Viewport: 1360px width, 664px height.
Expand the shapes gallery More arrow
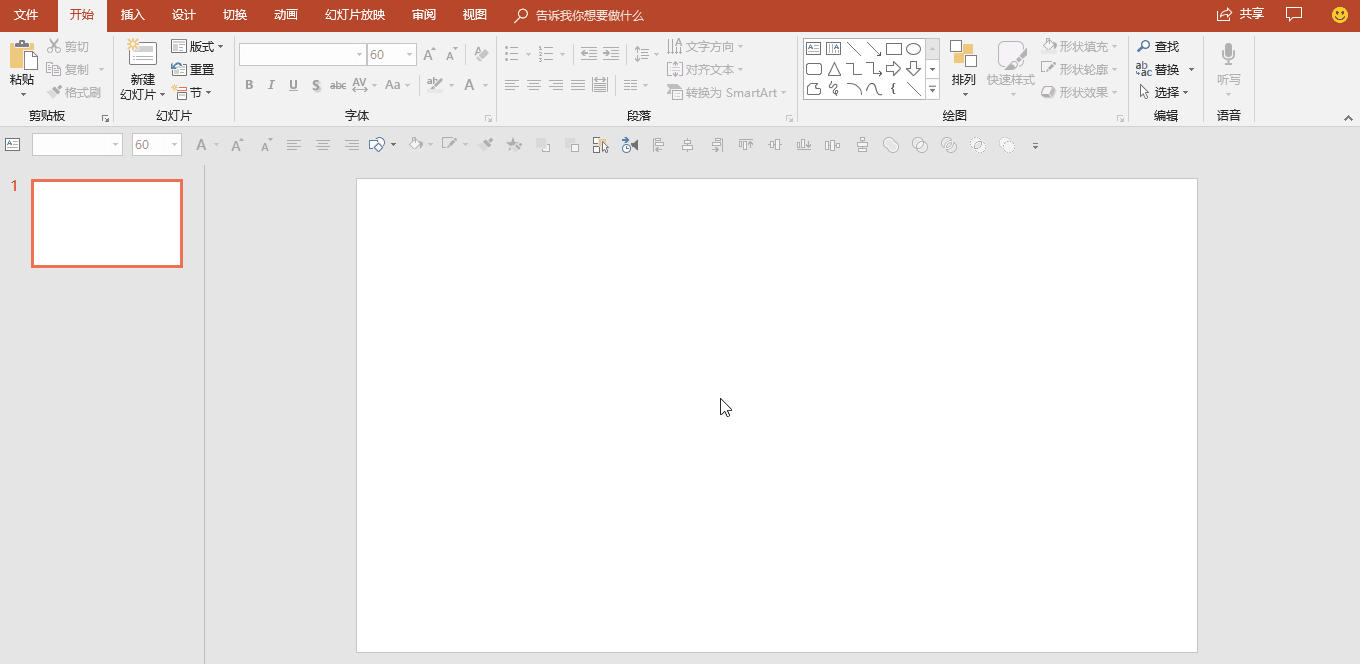(x=932, y=89)
